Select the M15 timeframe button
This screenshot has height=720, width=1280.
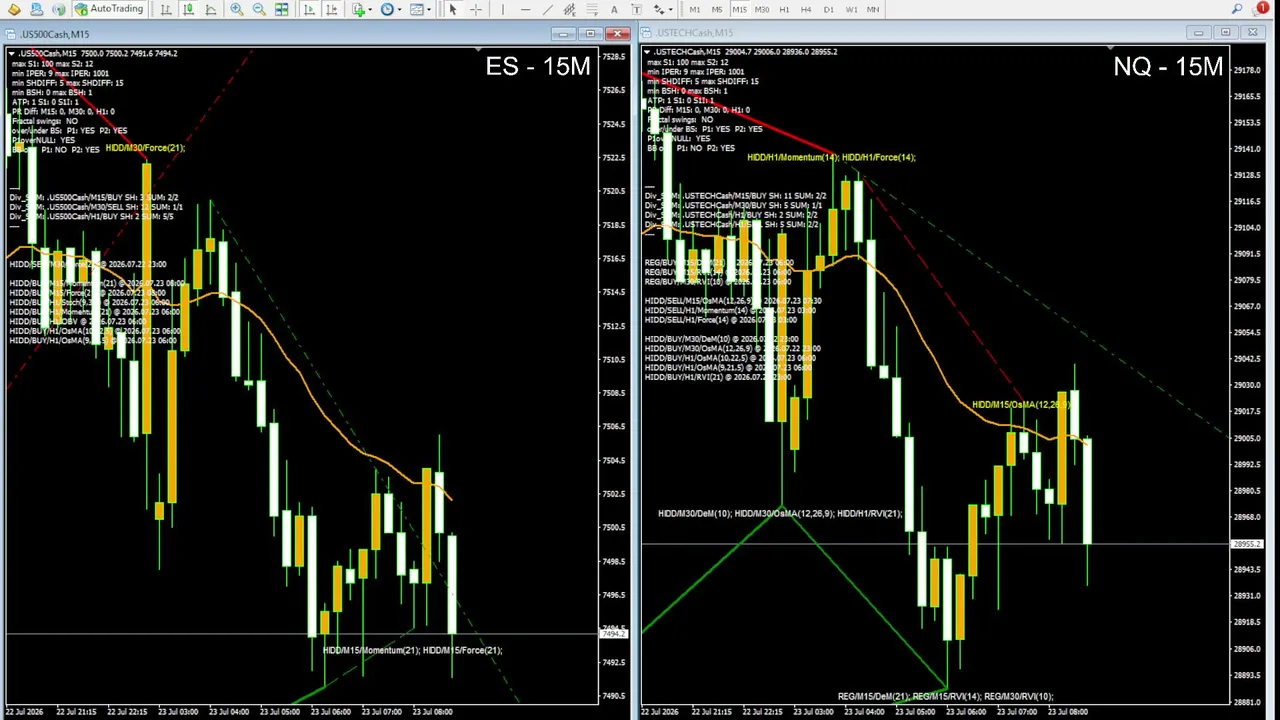click(739, 9)
